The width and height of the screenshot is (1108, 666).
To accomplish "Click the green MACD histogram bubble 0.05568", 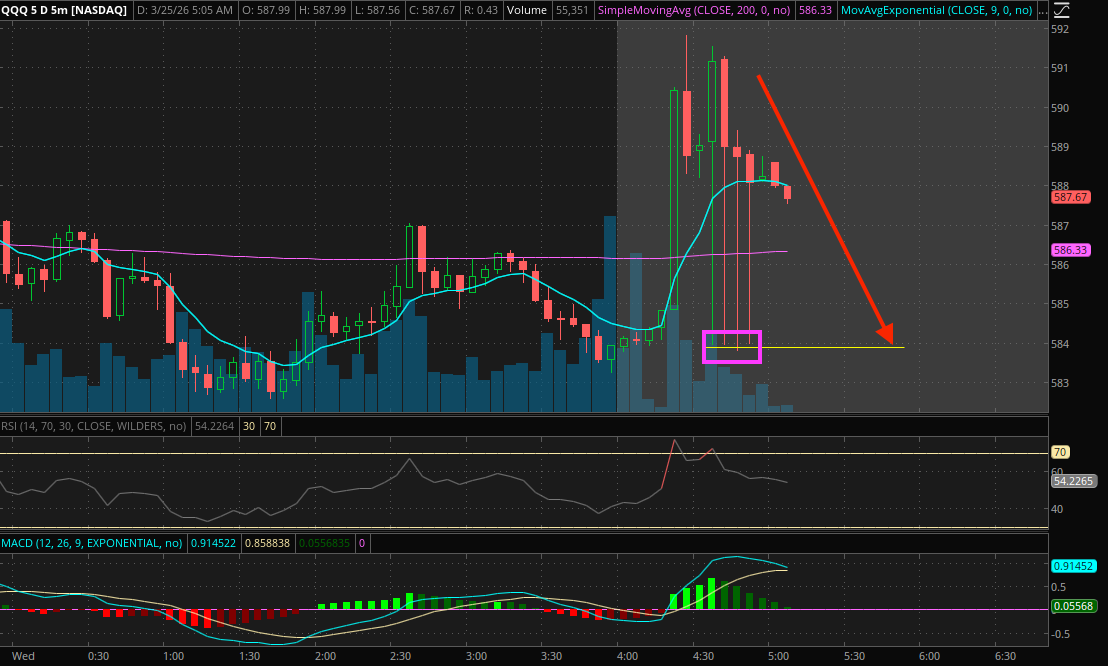I will [1073, 607].
